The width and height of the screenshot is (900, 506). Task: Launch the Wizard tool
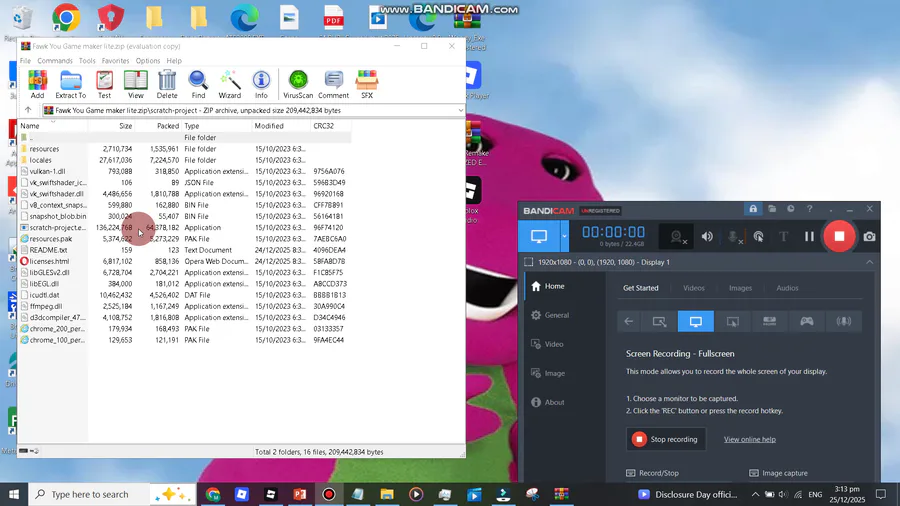[x=230, y=84]
